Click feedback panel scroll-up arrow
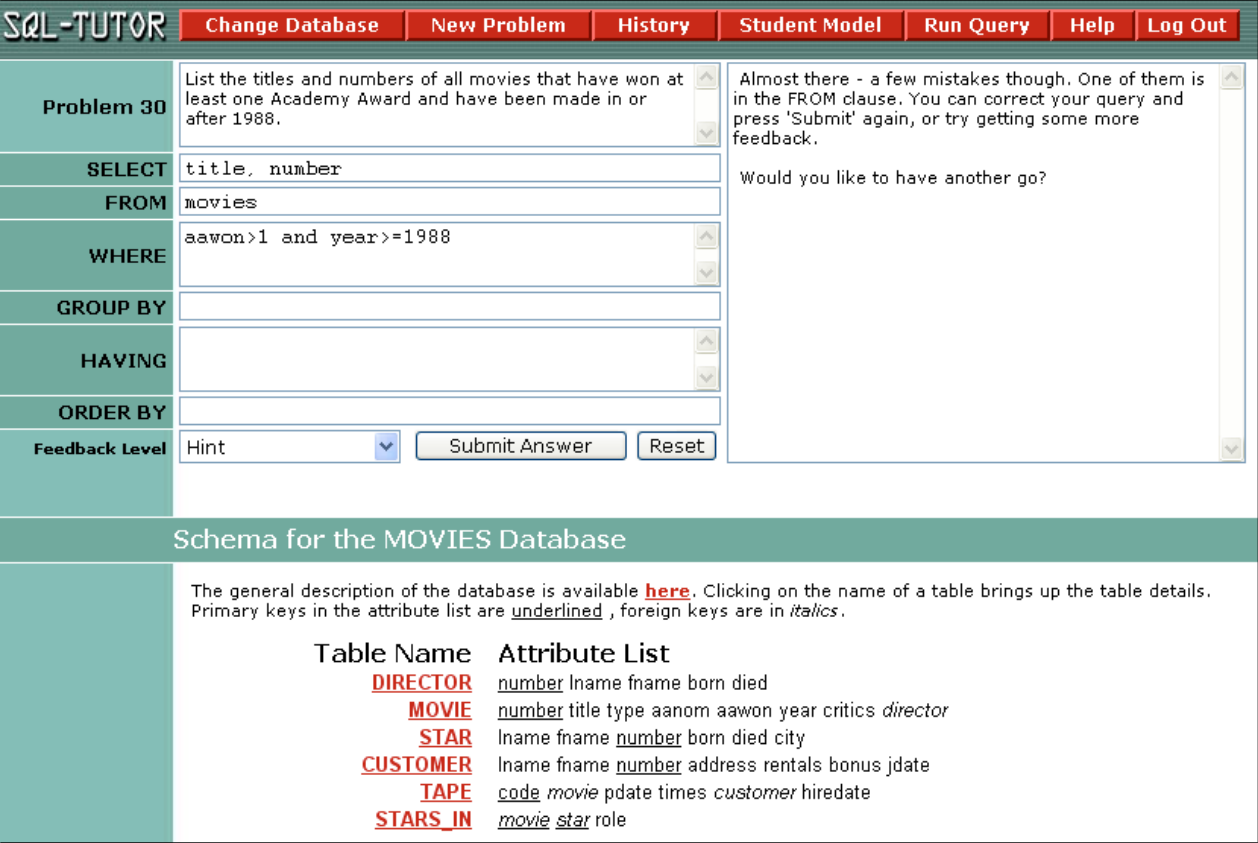This screenshot has width=1258, height=843. pos(1232,78)
